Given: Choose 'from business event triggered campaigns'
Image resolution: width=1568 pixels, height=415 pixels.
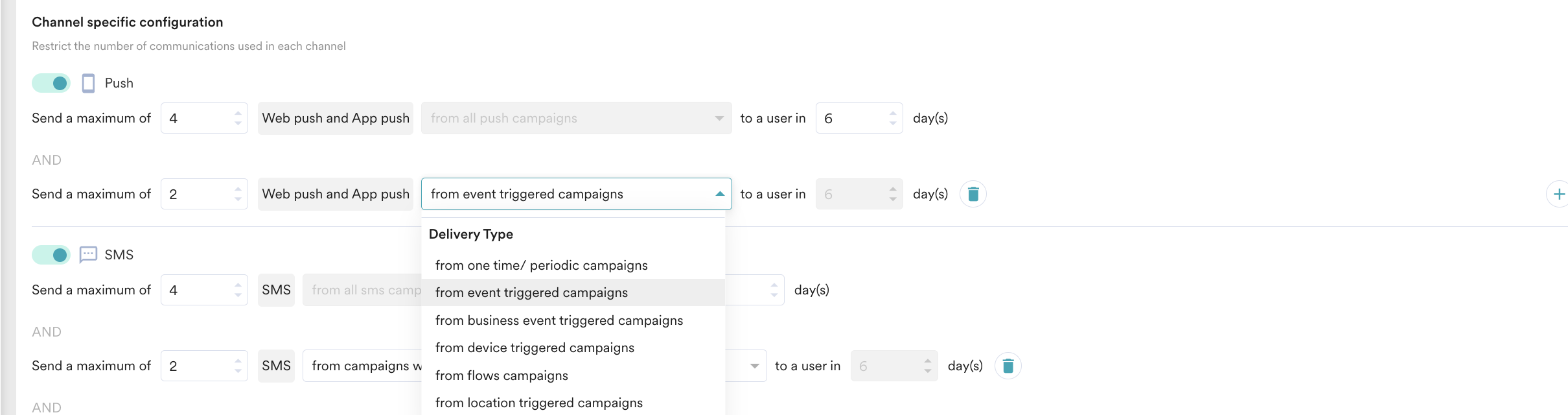Looking at the screenshot, I should [559, 320].
